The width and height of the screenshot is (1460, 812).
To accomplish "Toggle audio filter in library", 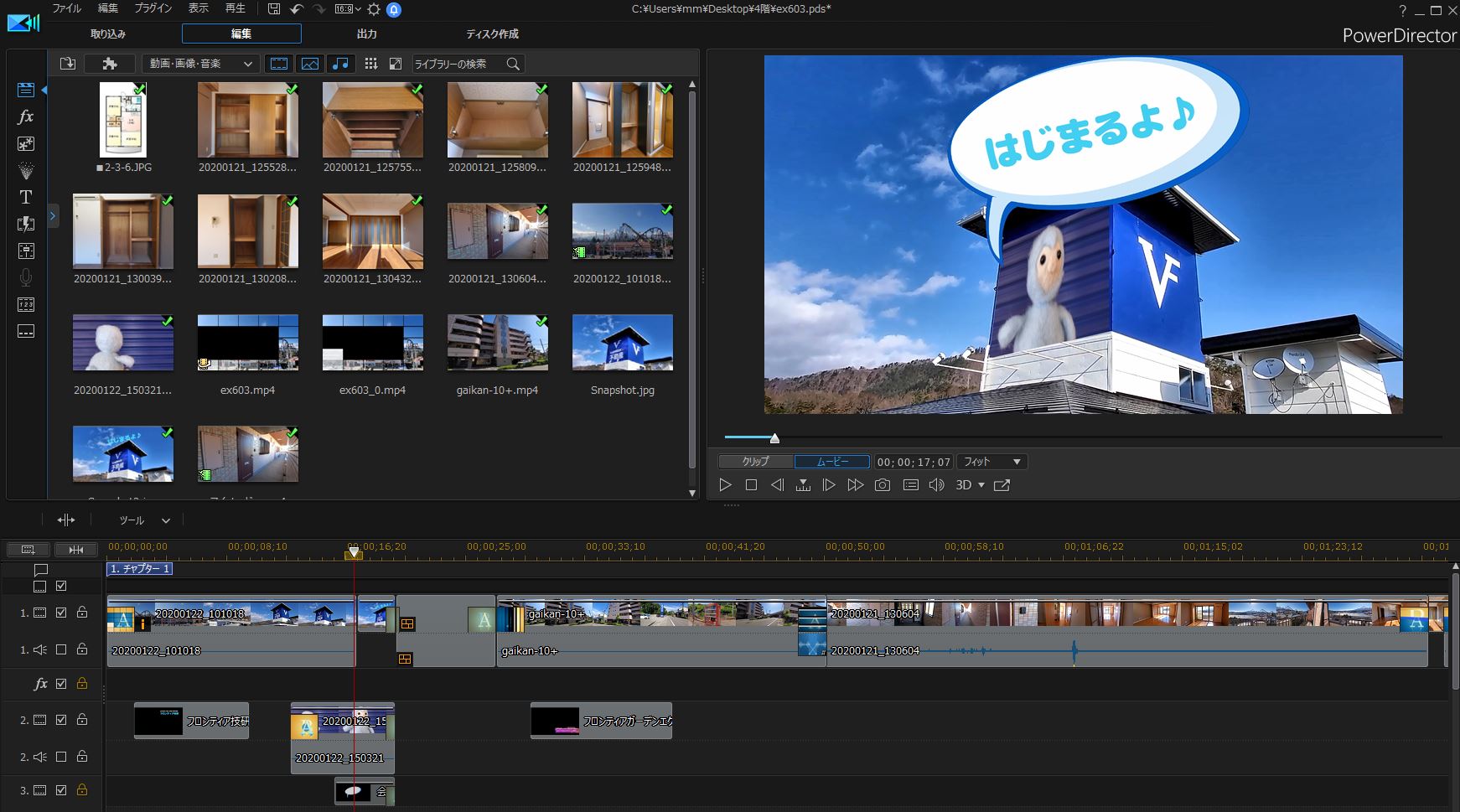I will point(340,64).
